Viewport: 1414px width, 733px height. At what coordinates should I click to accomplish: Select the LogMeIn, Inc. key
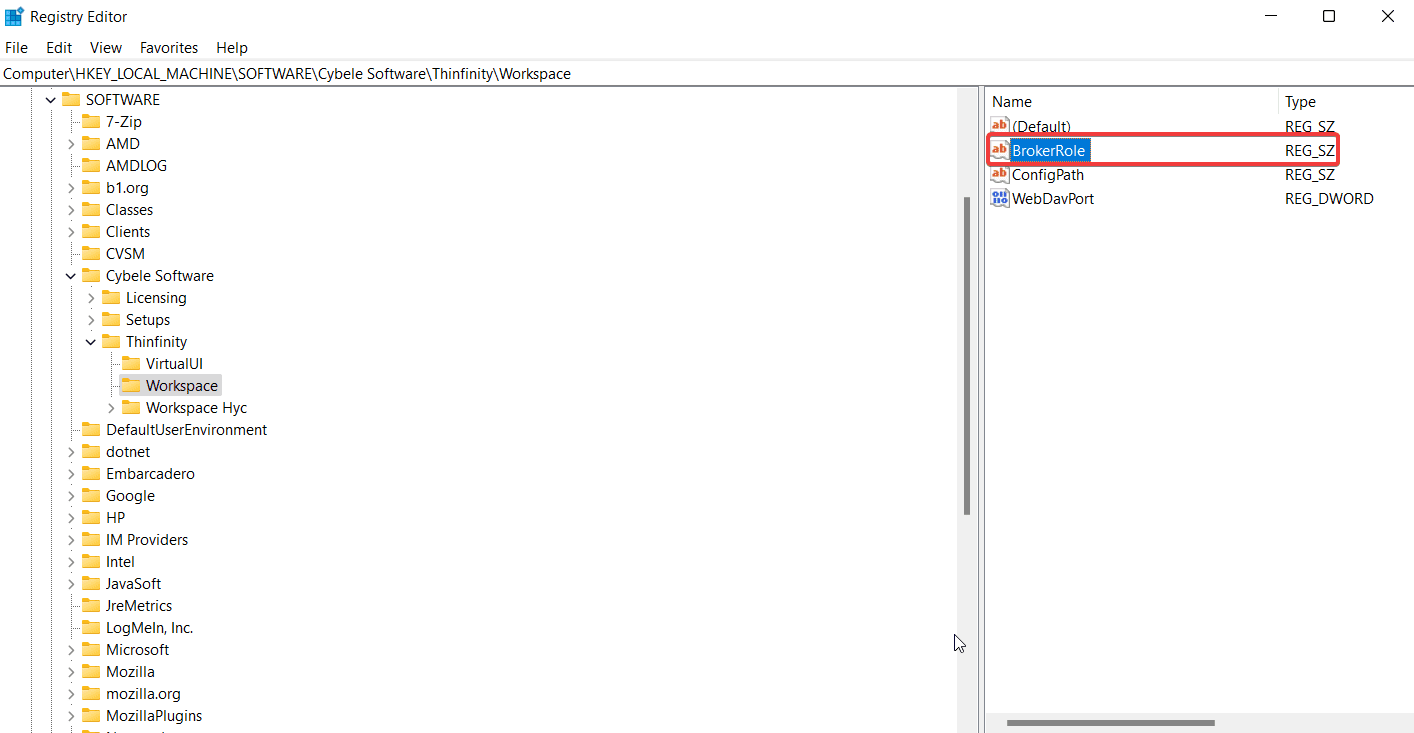(x=150, y=628)
